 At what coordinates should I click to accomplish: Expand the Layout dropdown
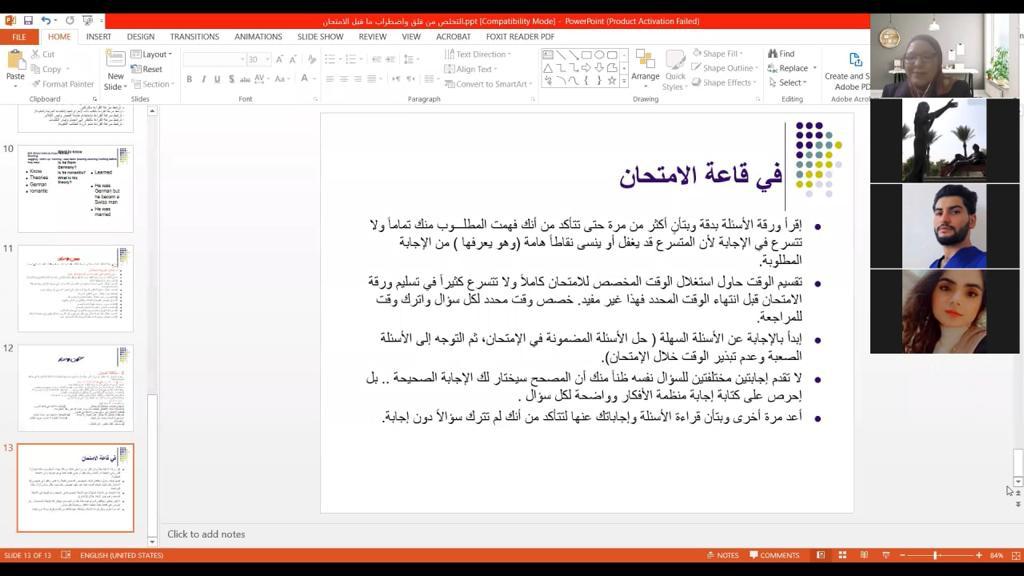pyautogui.click(x=155, y=54)
